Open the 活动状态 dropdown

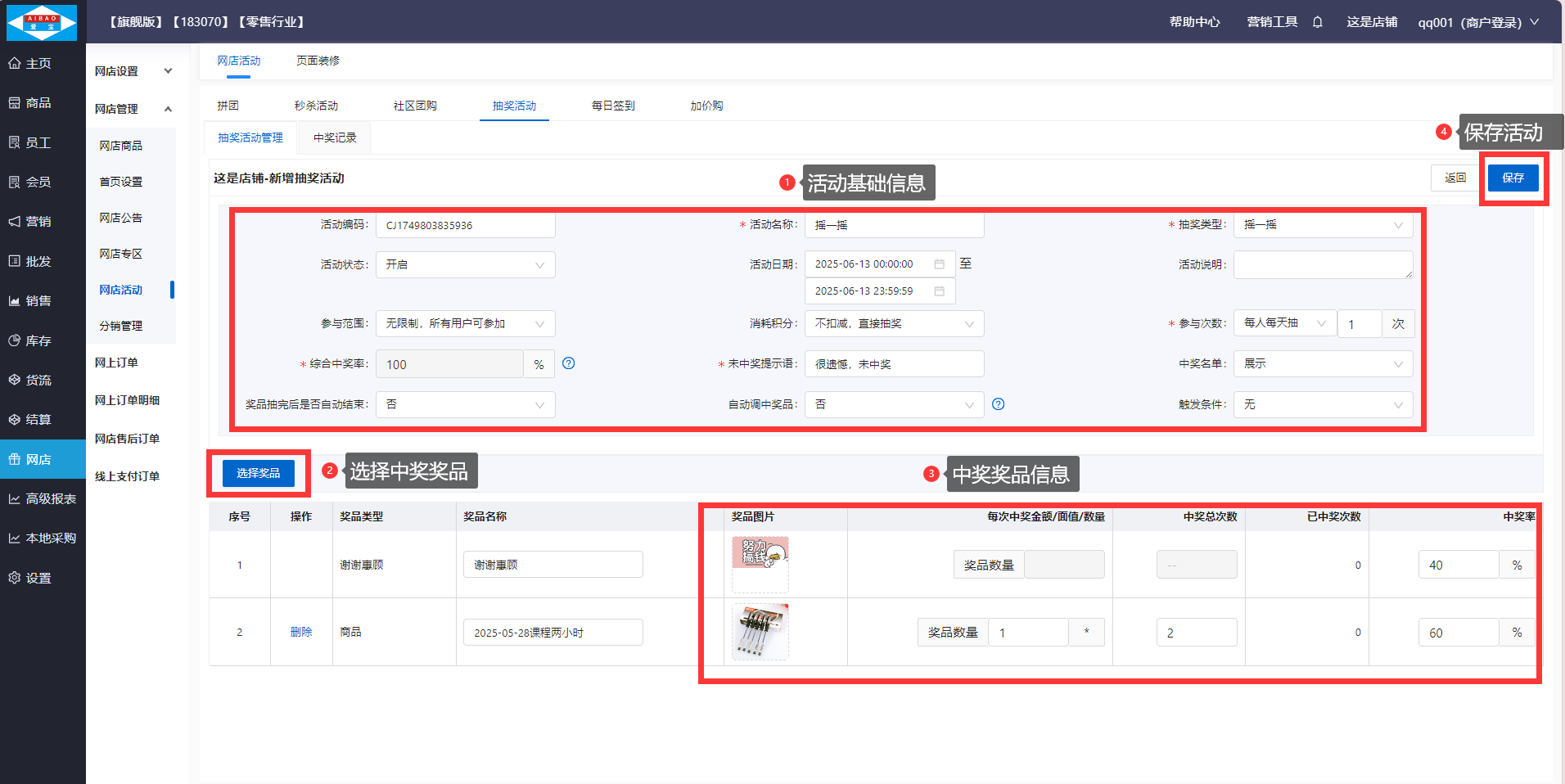pos(465,265)
